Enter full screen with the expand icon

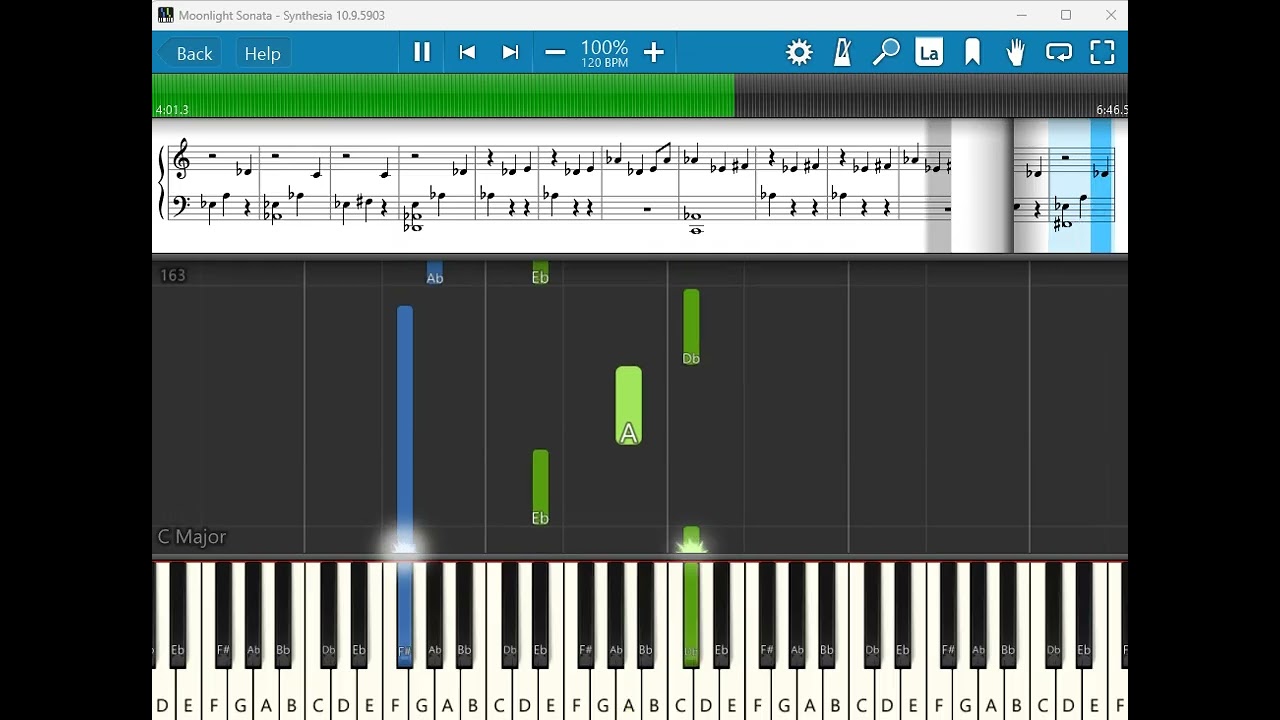point(1102,53)
